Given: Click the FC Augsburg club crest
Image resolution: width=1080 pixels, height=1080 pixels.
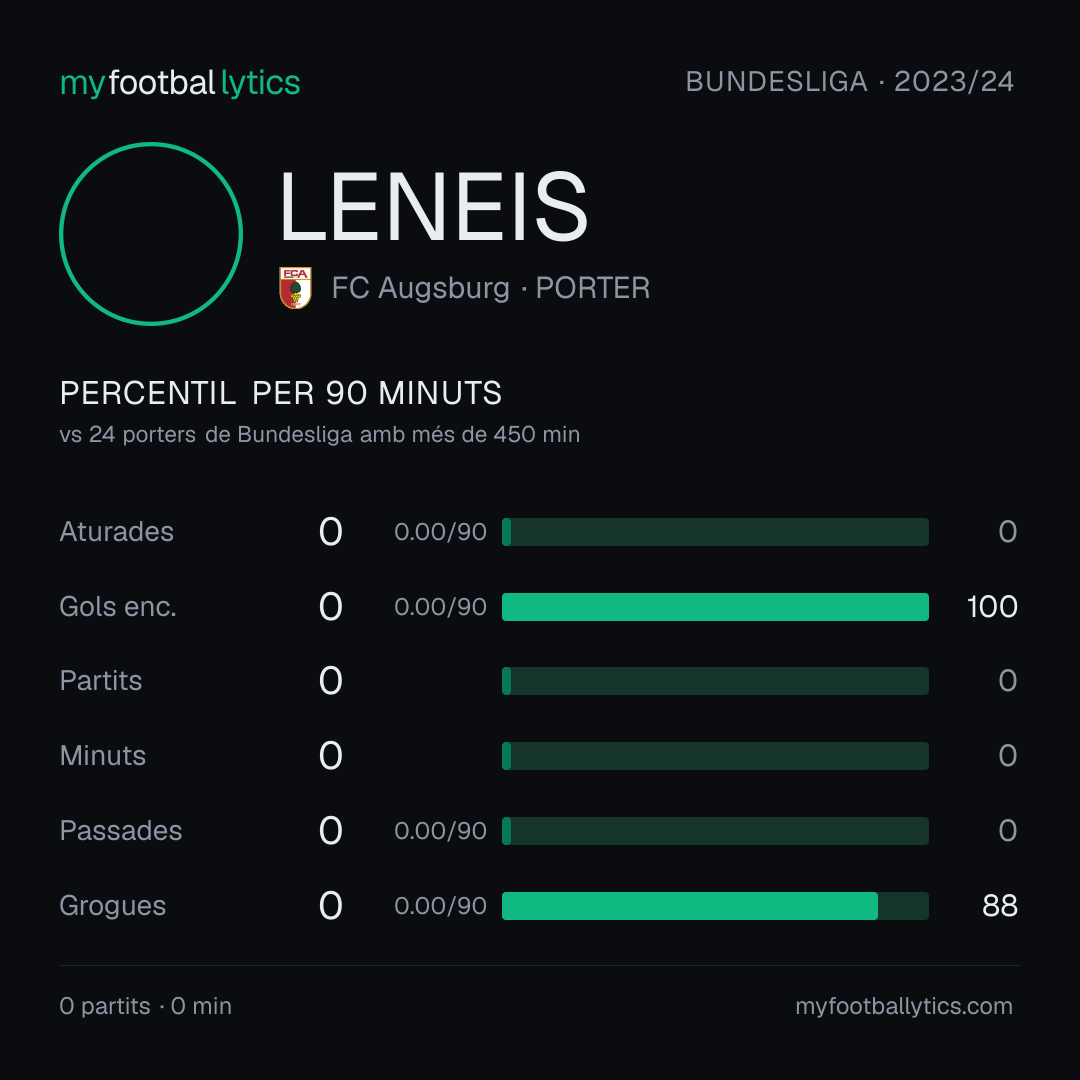Looking at the screenshot, I should [295, 288].
